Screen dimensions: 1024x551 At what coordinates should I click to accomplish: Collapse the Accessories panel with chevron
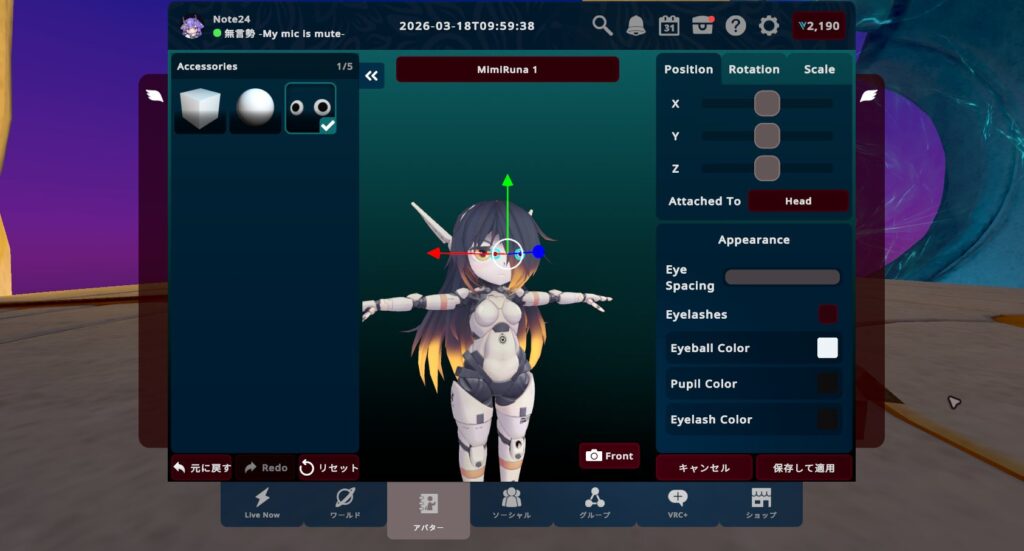(372, 76)
